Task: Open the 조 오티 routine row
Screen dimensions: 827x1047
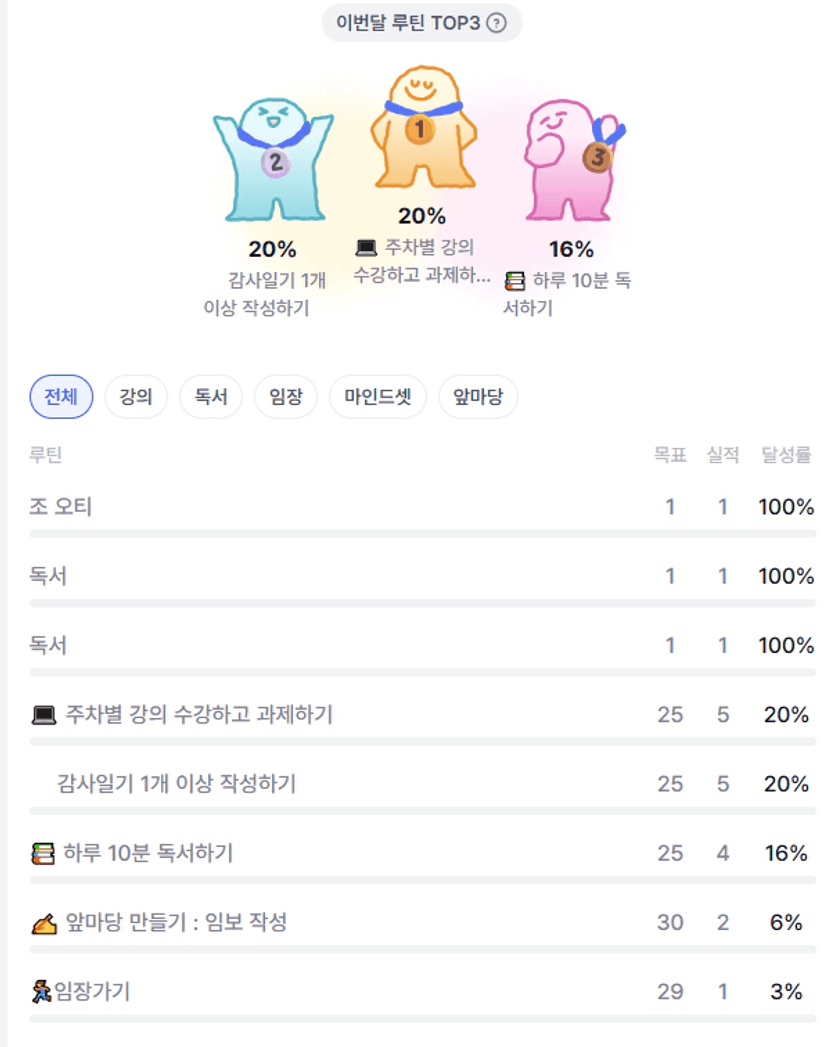Action: click(x=61, y=507)
